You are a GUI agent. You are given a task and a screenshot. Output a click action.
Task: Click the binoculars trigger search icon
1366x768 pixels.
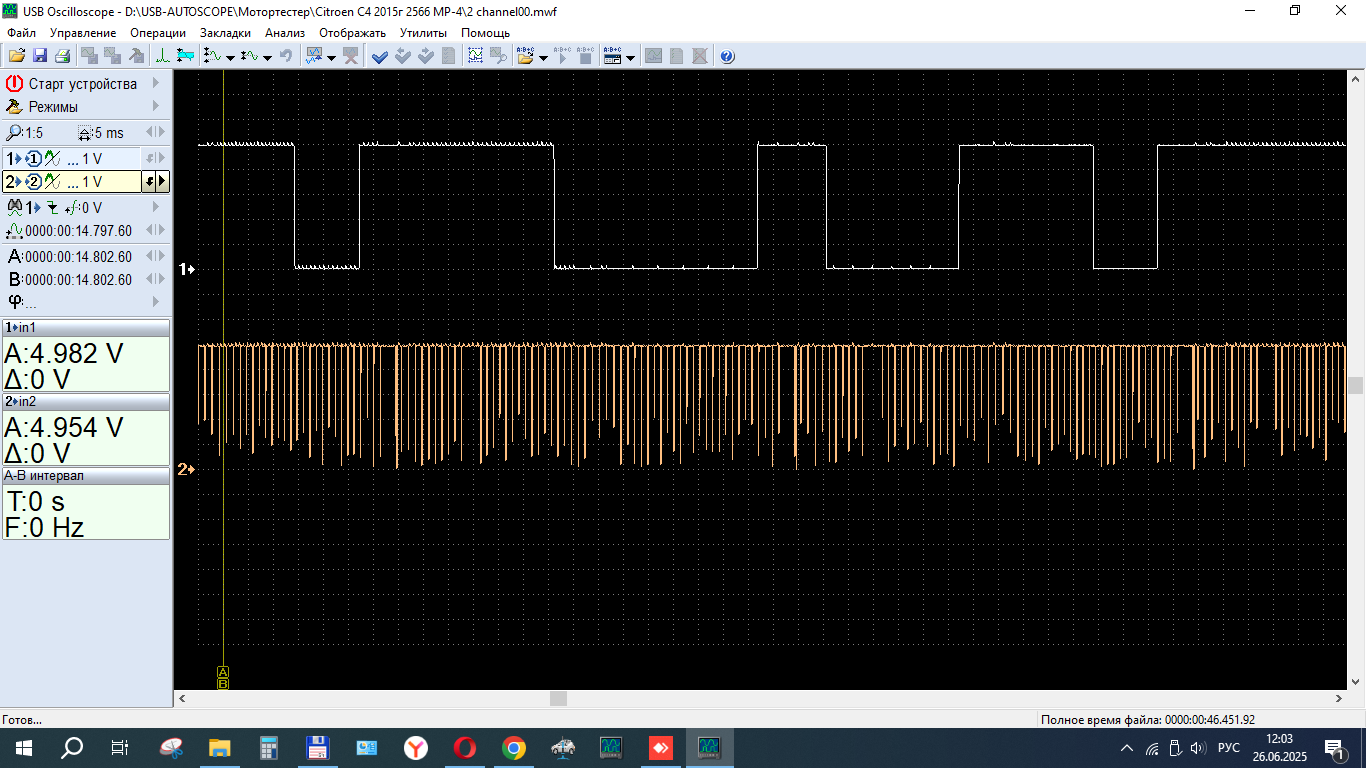(x=15, y=208)
